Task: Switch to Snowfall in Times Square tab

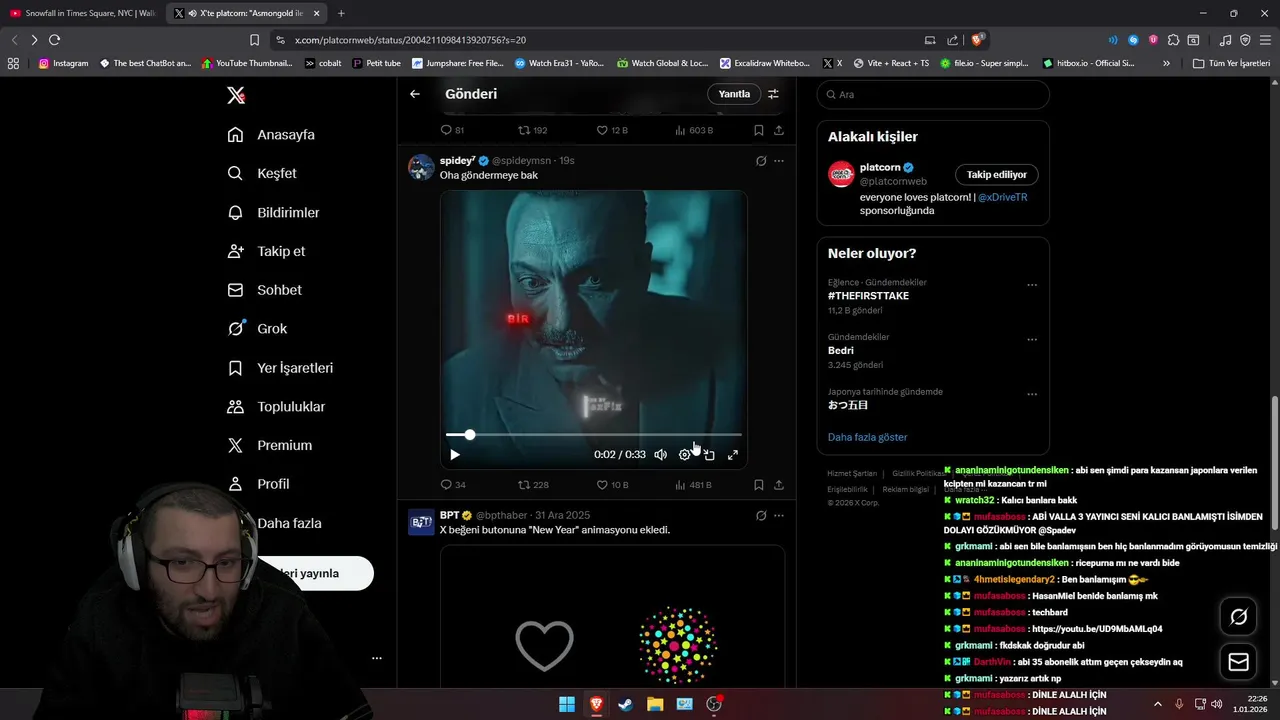Action: pos(83,13)
